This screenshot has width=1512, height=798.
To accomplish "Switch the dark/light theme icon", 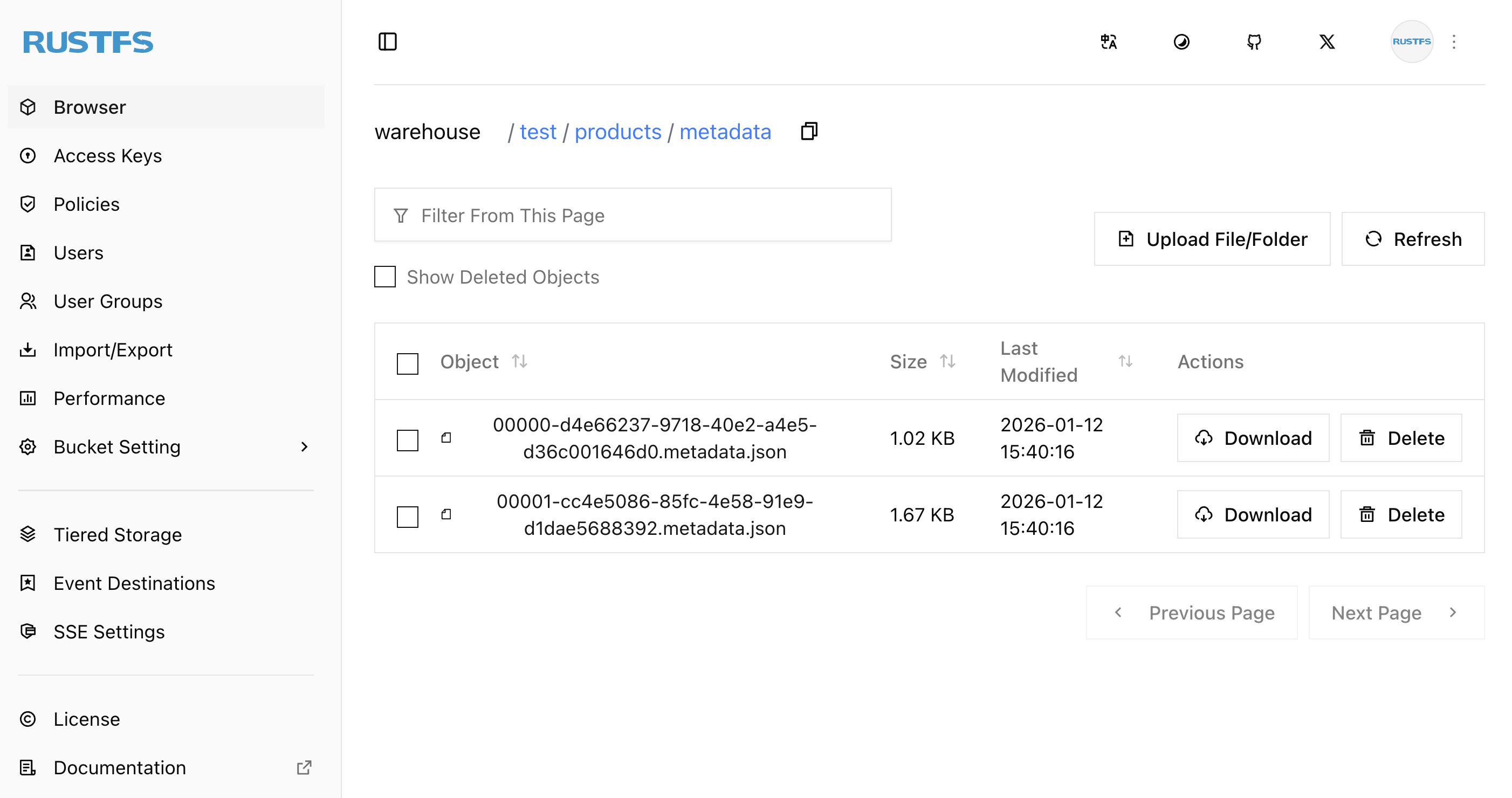I will tap(1181, 42).
